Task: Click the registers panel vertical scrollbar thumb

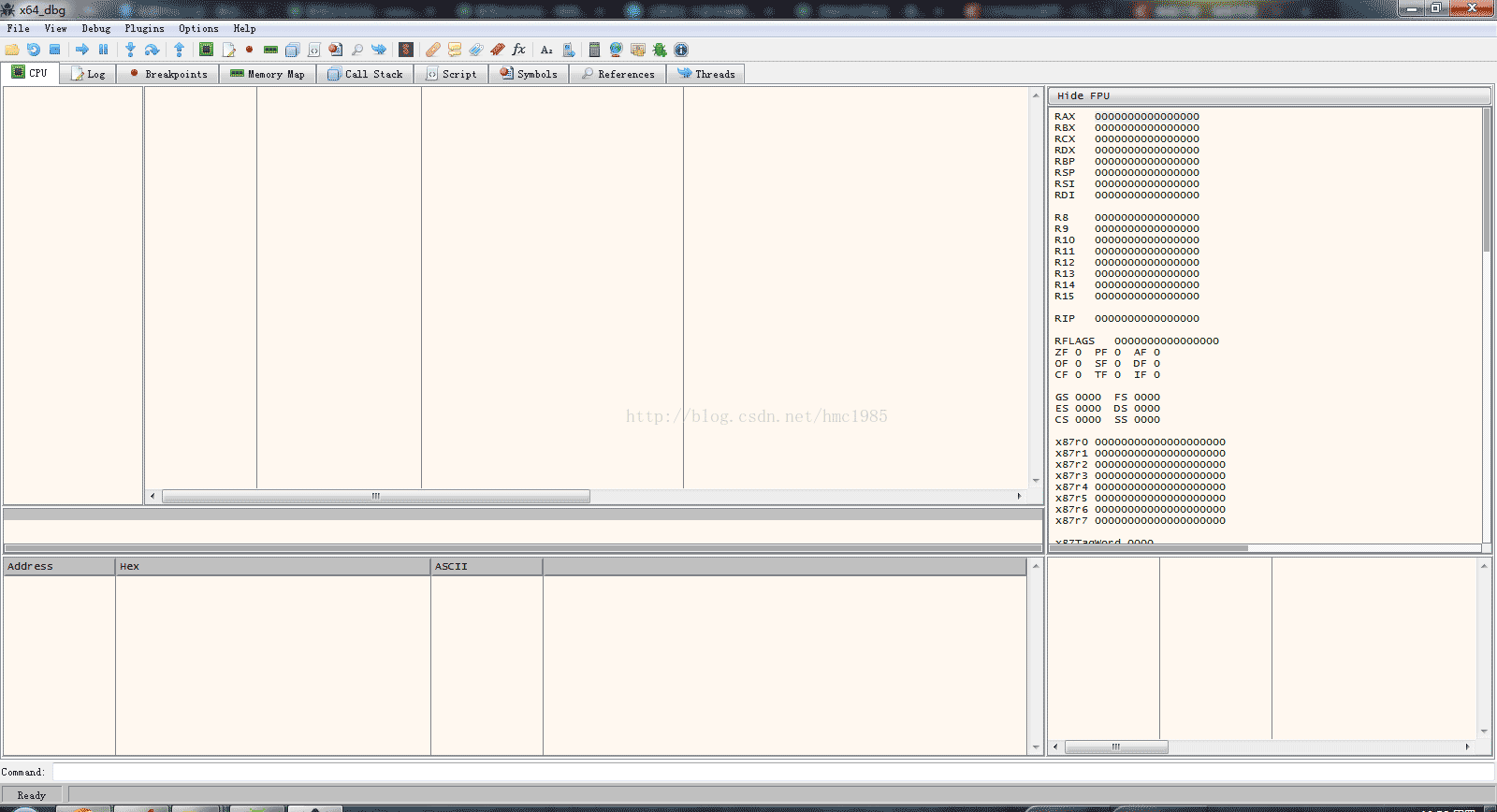Action: pyautogui.click(x=1487, y=180)
